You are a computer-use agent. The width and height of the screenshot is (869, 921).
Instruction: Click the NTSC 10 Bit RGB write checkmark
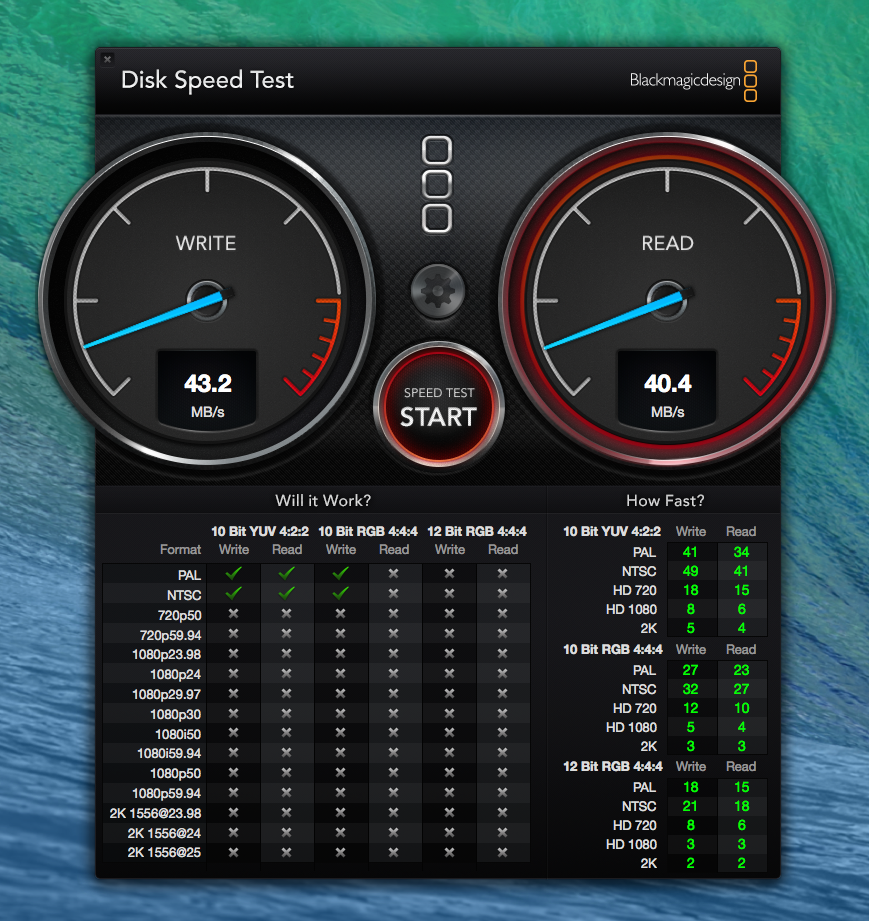pyautogui.click(x=341, y=593)
